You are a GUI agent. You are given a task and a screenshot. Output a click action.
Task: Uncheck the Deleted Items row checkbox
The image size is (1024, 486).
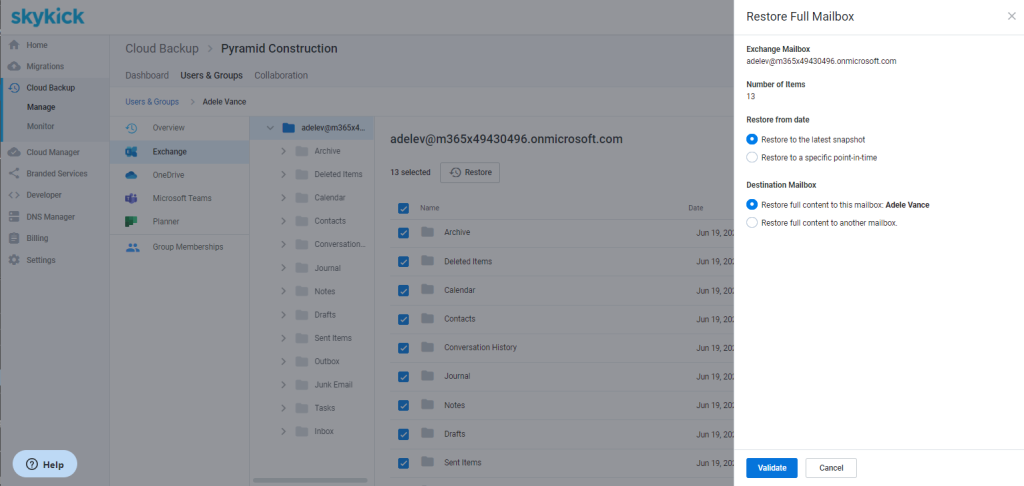404,261
